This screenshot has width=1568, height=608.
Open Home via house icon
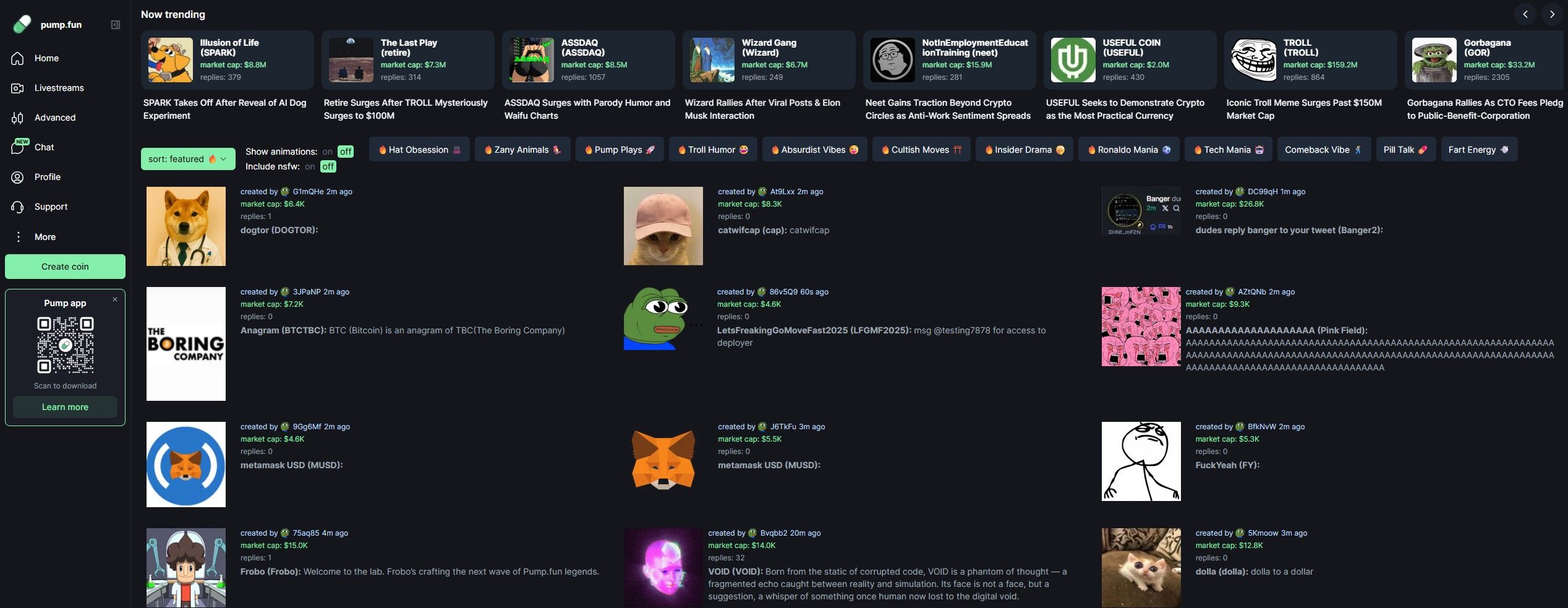point(17,58)
